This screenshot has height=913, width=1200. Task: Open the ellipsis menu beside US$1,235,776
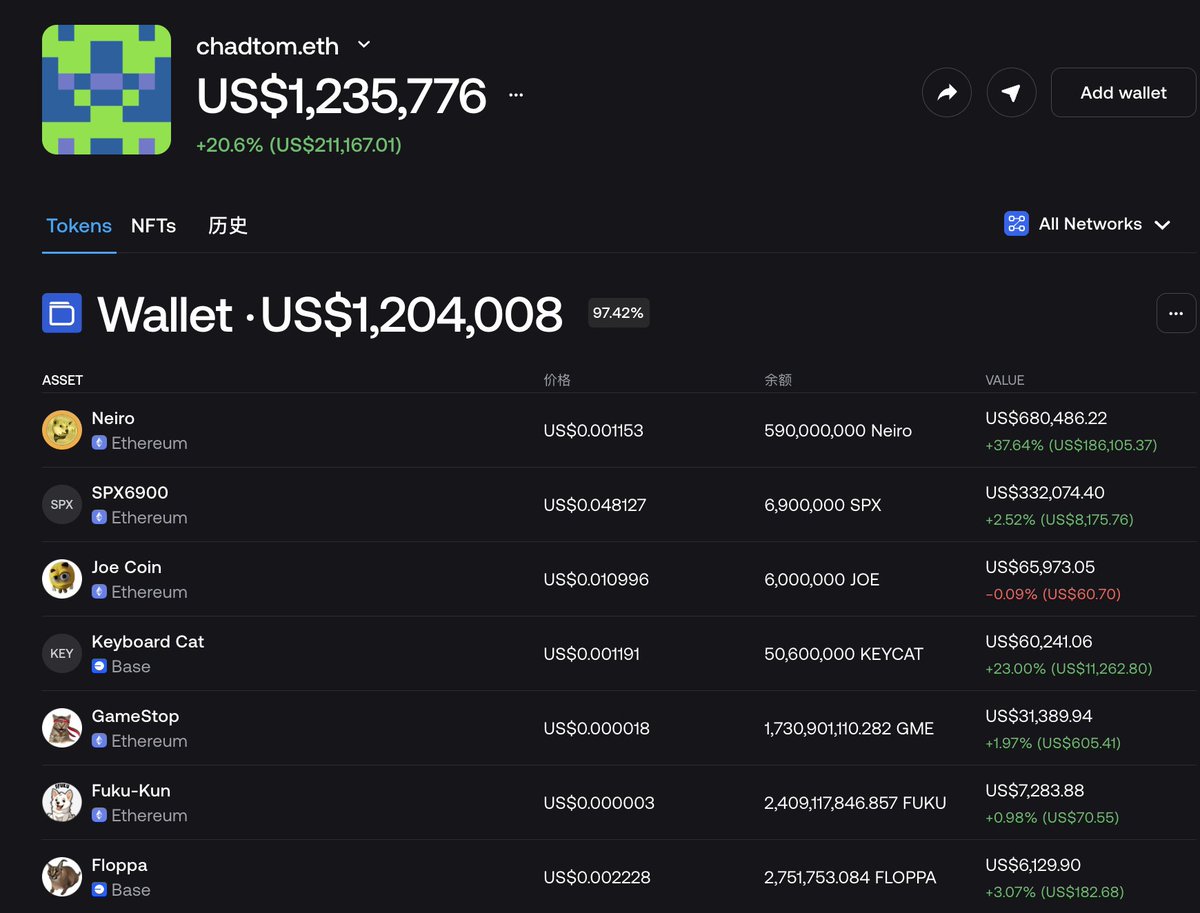pyautogui.click(x=516, y=95)
